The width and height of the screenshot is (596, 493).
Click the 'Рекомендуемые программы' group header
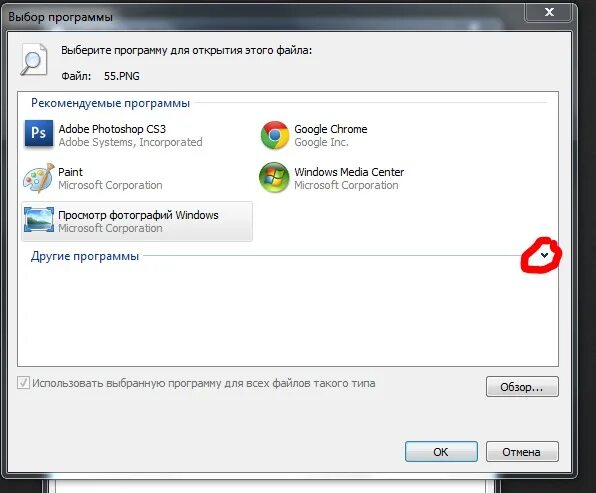[x=110, y=103]
